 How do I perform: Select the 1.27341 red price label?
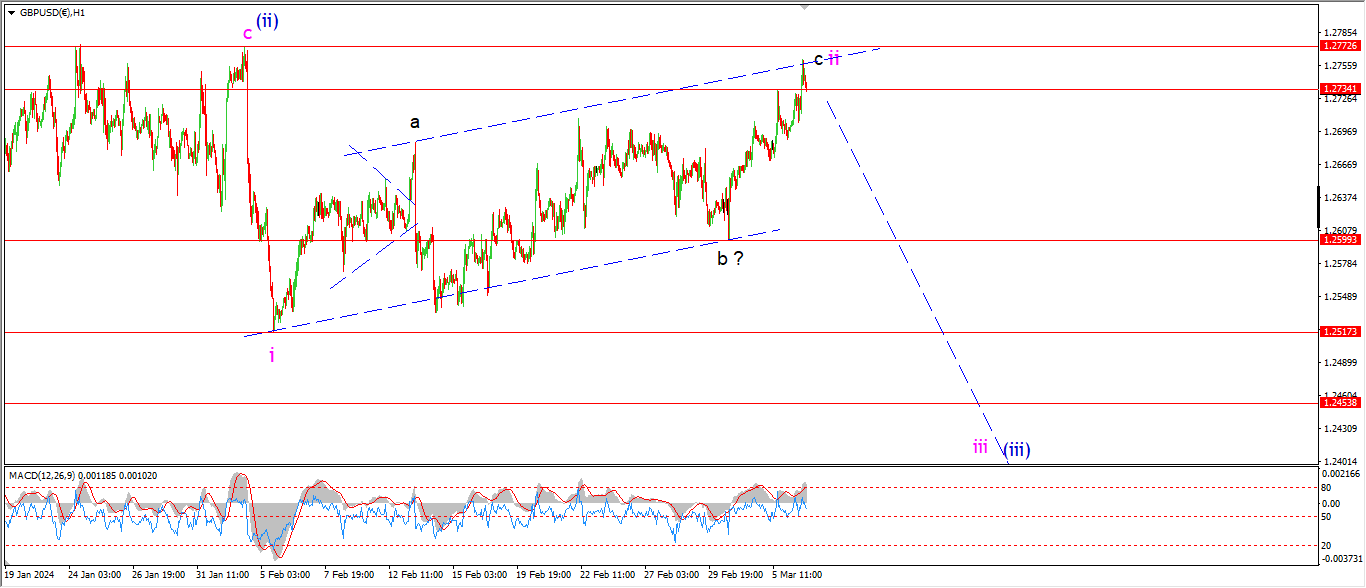click(1339, 89)
